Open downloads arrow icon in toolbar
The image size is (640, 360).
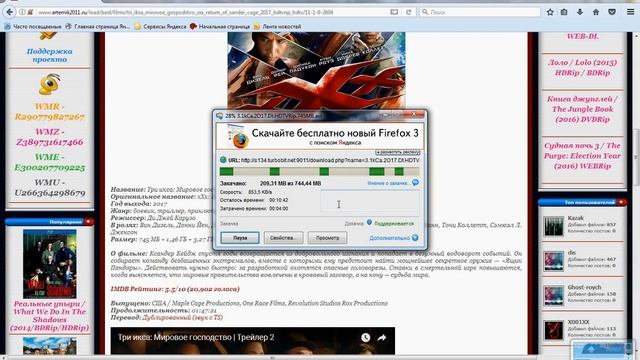(x=580, y=12)
